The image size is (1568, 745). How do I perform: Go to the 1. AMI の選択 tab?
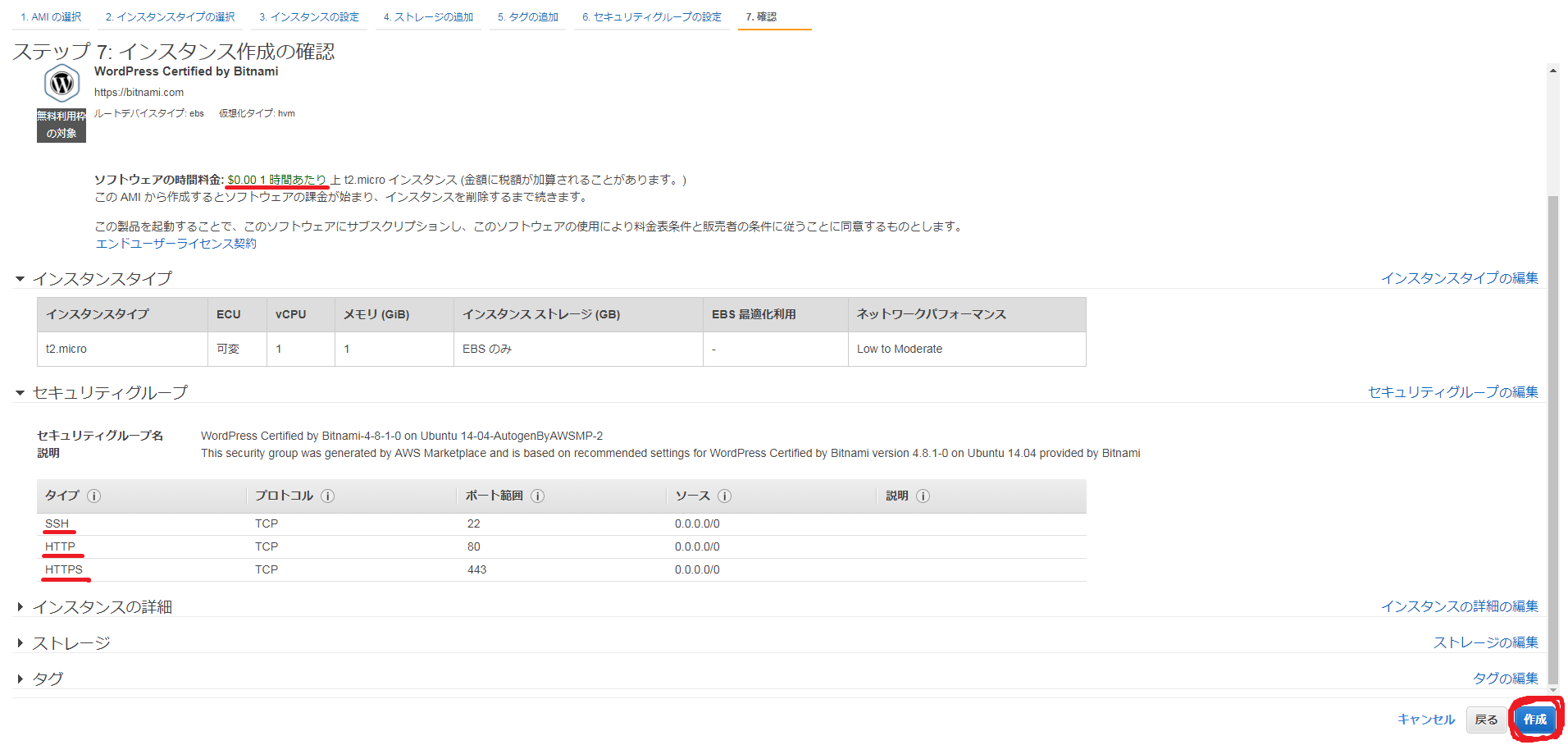coord(51,17)
